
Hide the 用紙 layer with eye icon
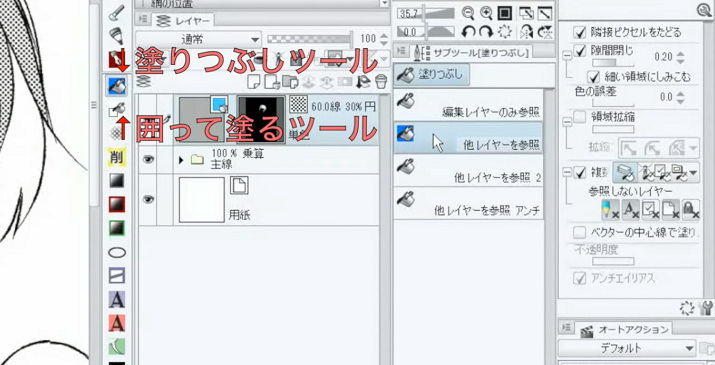coord(148,199)
